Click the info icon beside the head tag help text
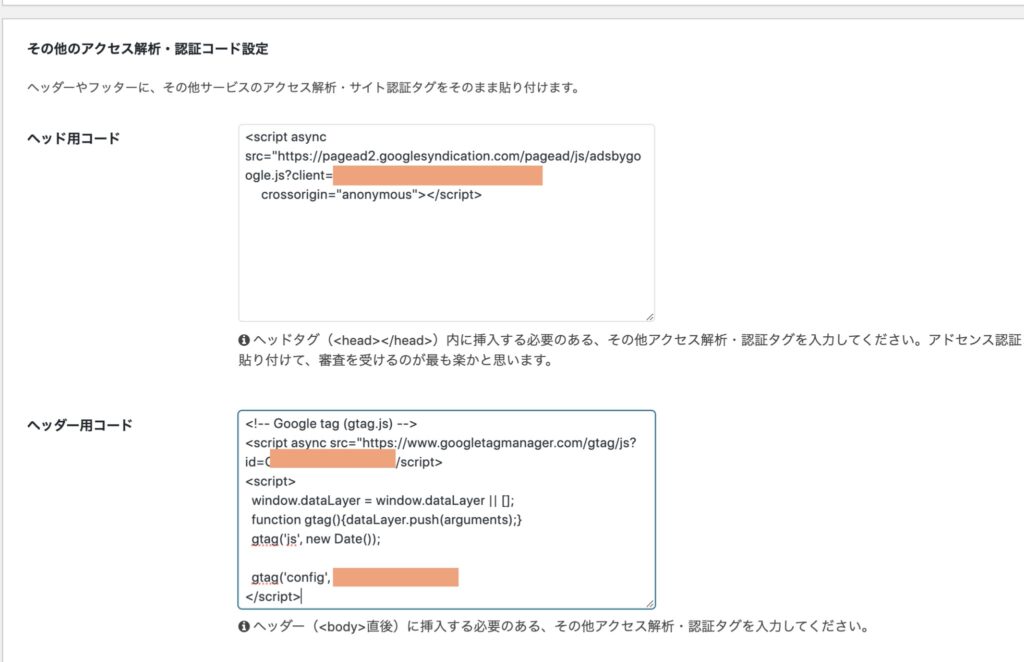This screenshot has width=1024, height=662. point(244,340)
